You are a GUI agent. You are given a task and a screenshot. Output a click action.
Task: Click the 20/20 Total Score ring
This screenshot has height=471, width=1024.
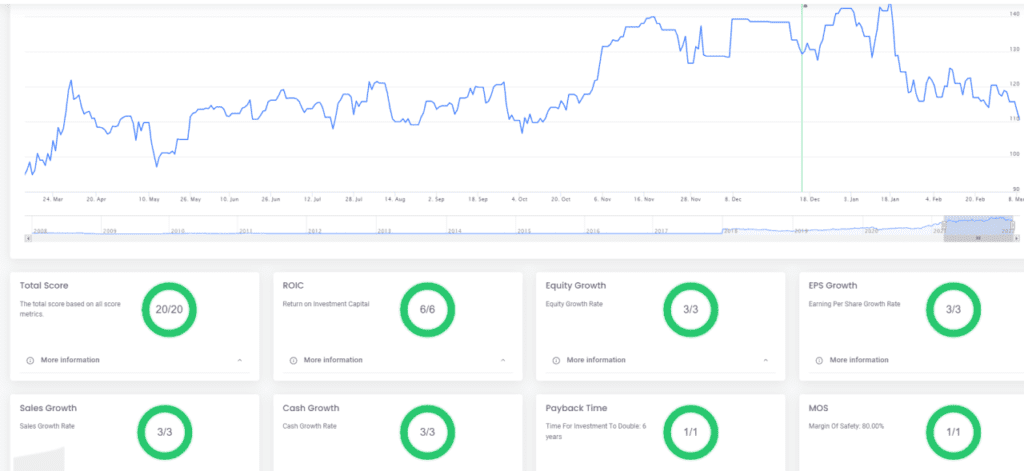click(x=169, y=310)
